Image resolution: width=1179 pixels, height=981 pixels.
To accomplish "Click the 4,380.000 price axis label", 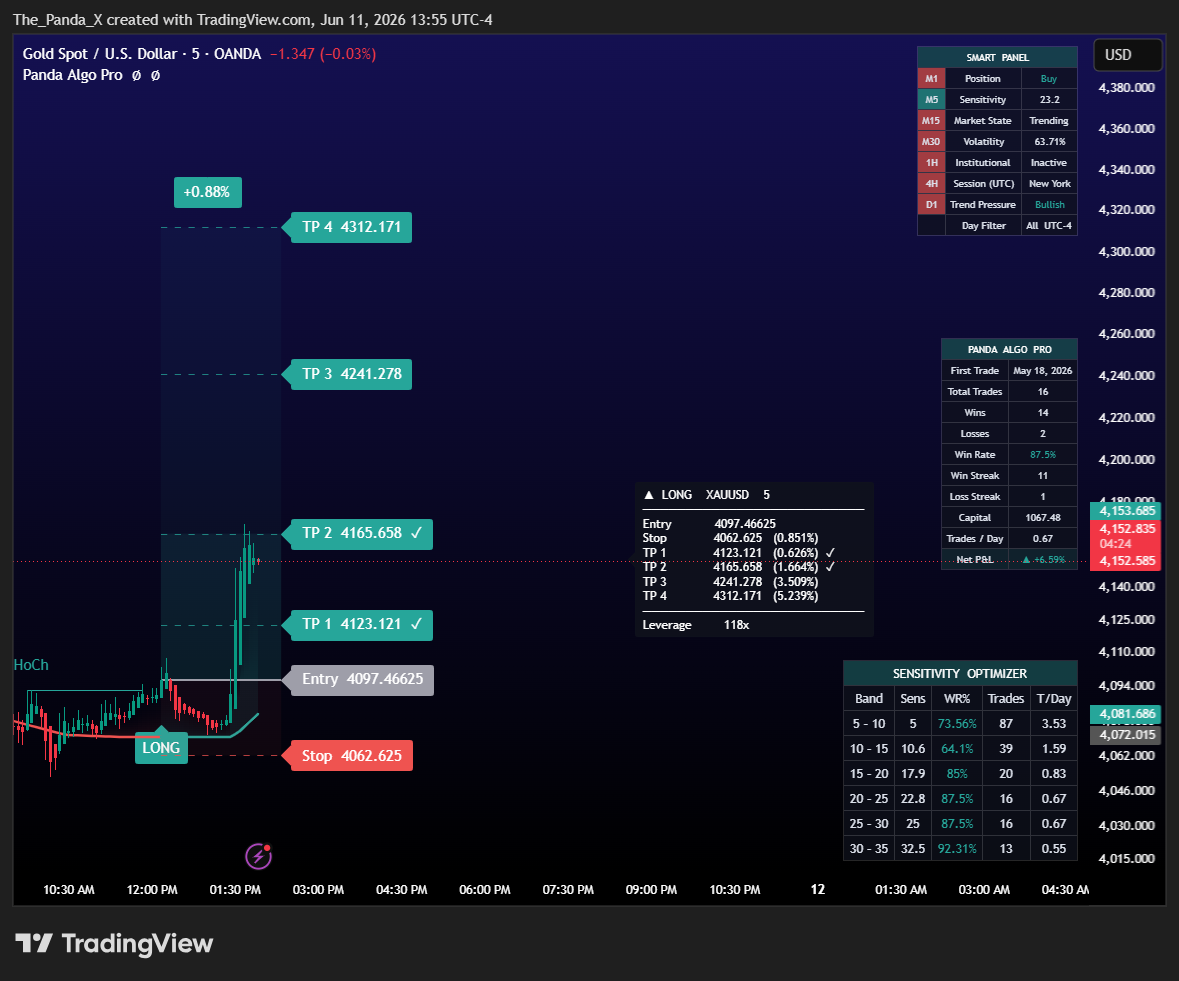I will [1126, 88].
